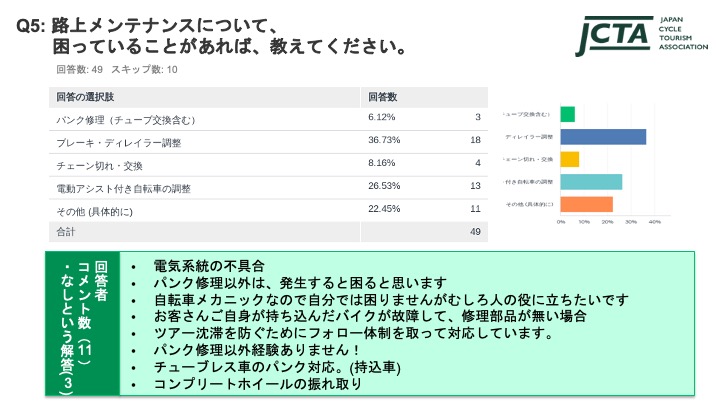The image size is (720, 405).
Task: Select the orange その他 bar
Action: point(587,204)
